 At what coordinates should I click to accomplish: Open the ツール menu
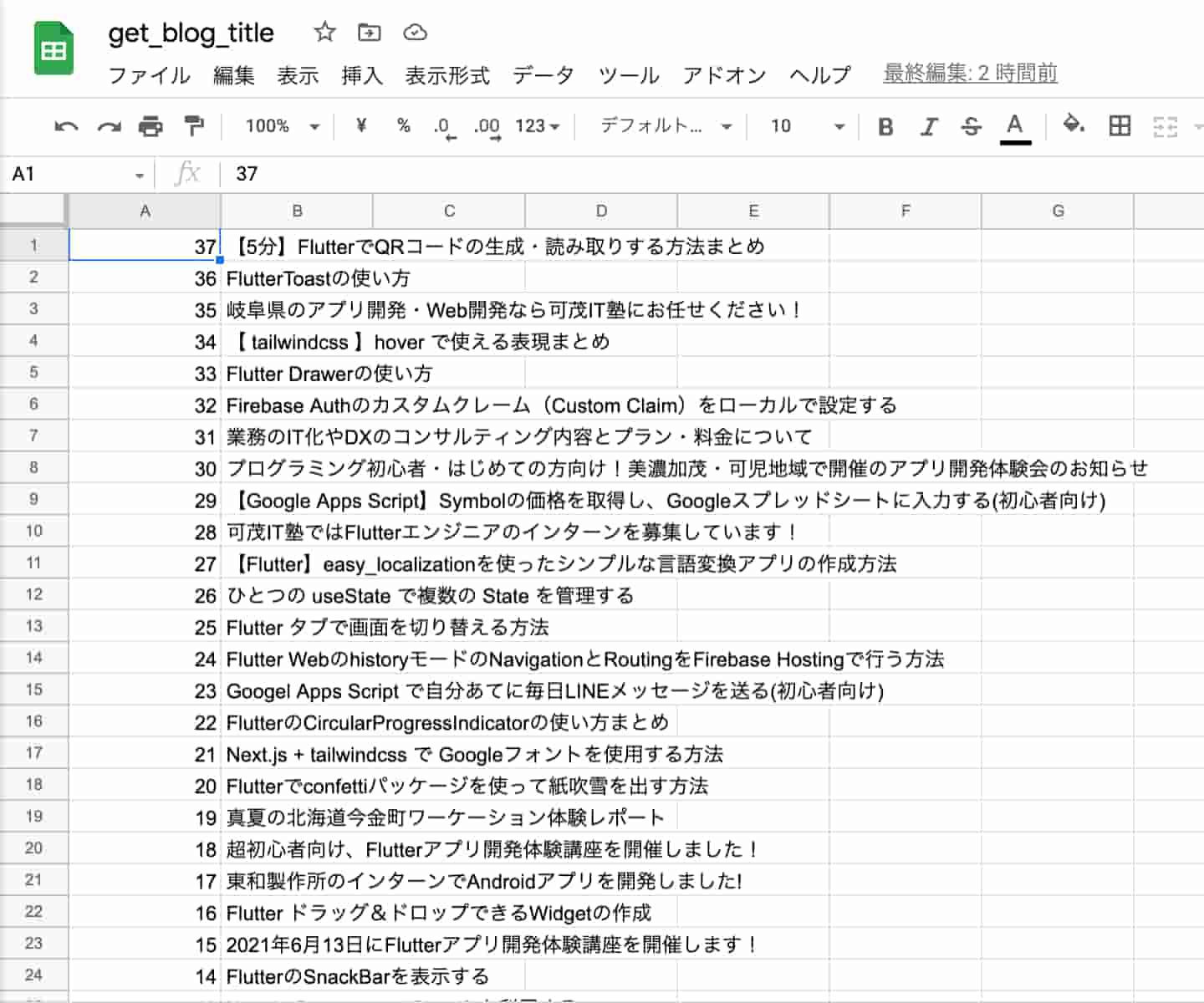point(629,75)
